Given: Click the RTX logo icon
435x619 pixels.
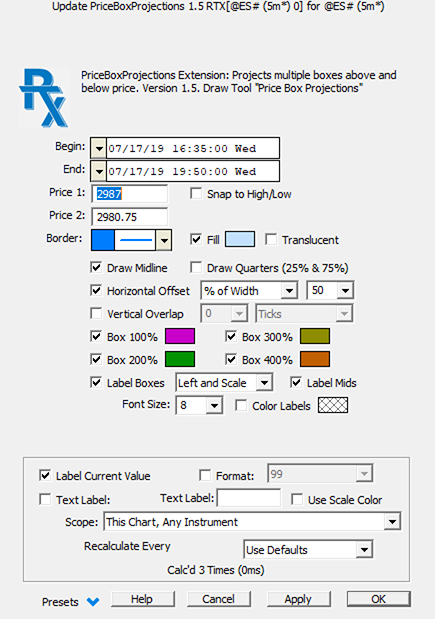Looking at the screenshot, I should pyautogui.click(x=44, y=98).
